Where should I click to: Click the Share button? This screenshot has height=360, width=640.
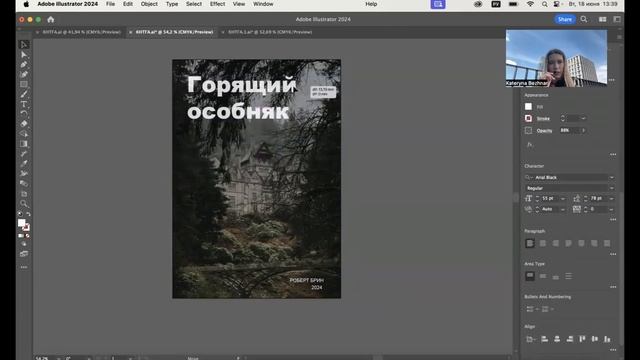click(565, 19)
